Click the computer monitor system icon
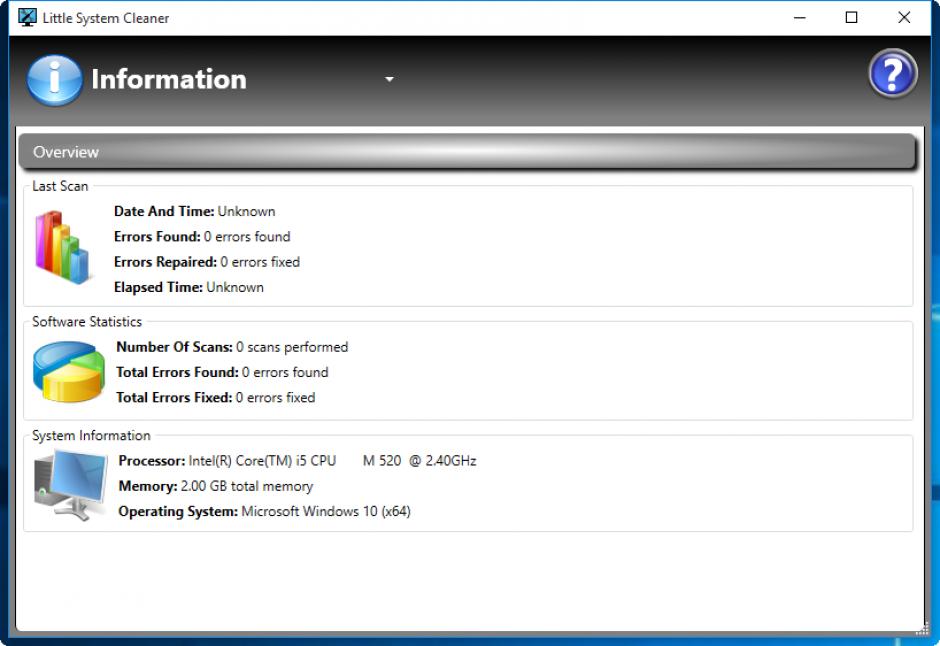The image size is (940, 646). pyautogui.click(x=71, y=484)
